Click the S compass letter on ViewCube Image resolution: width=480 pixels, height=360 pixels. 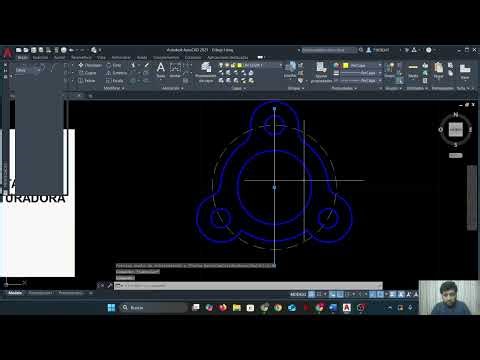[x=455, y=145]
